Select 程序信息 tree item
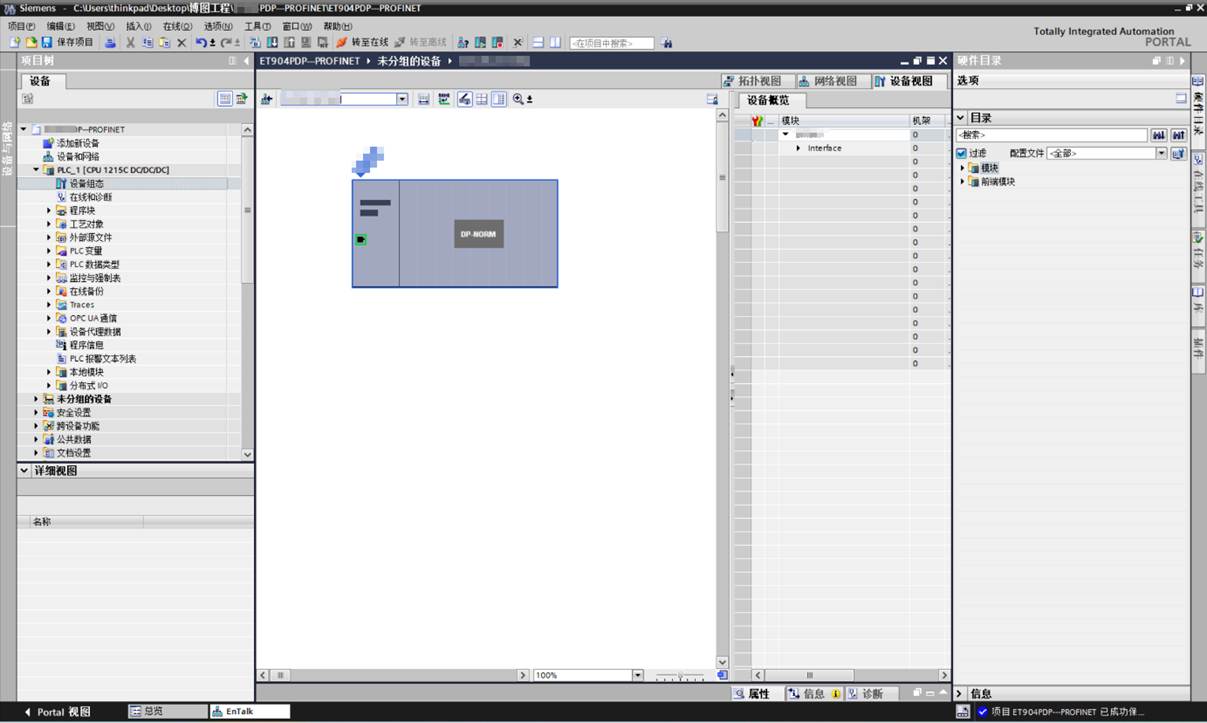 click(x=86, y=345)
